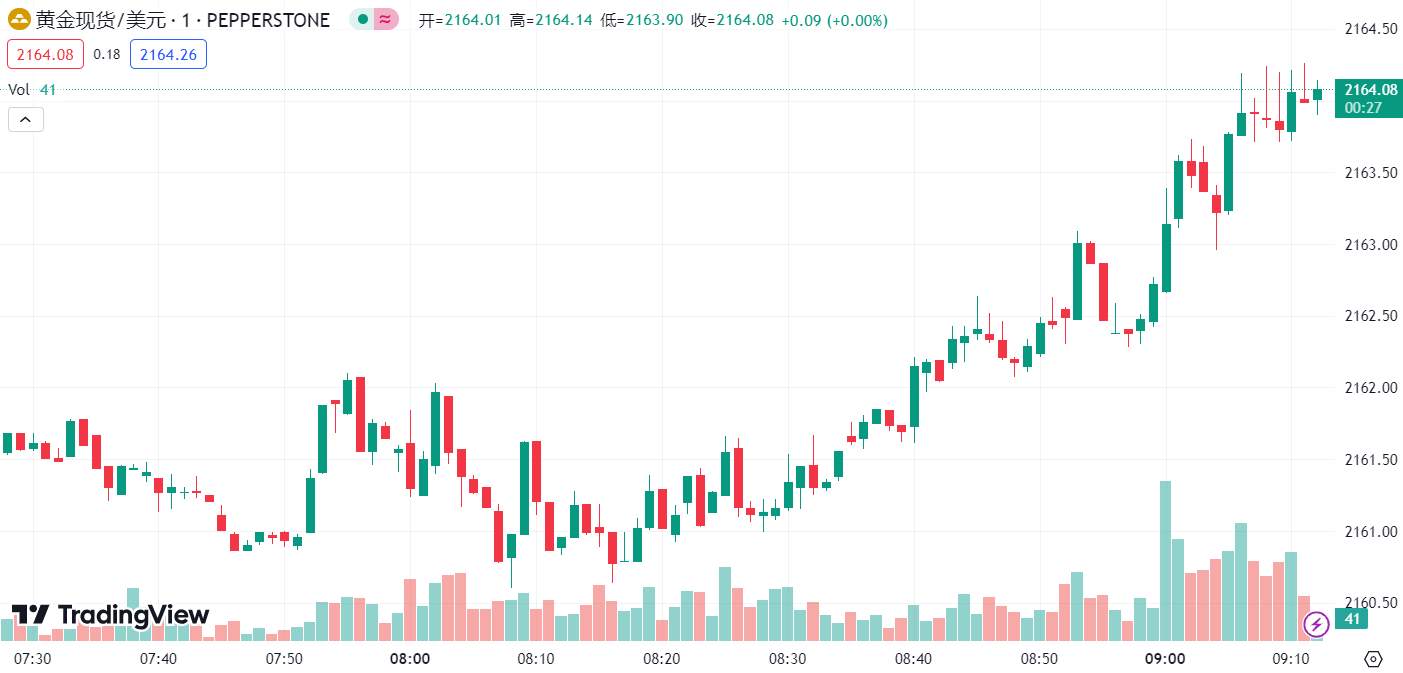Click the tallest green volume bar
Image resolution: width=1403 pixels, height=673 pixels.
coord(1165,561)
